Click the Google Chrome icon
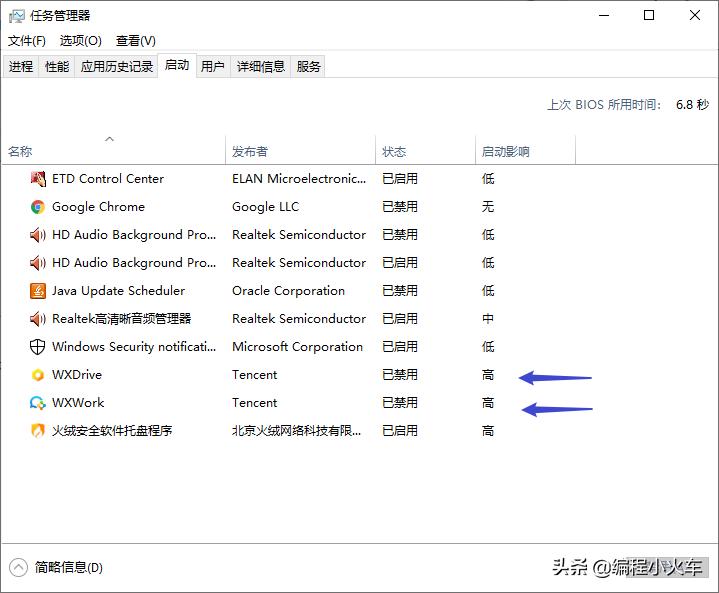 tap(38, 207)
